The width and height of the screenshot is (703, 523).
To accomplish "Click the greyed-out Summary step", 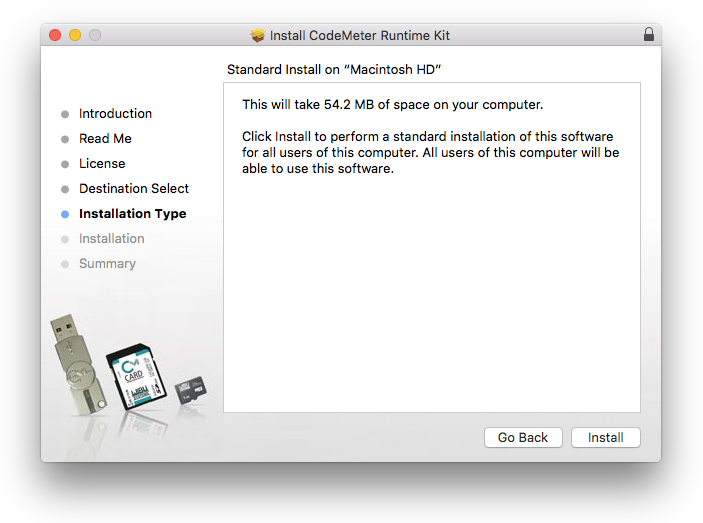I will (108, 264).
